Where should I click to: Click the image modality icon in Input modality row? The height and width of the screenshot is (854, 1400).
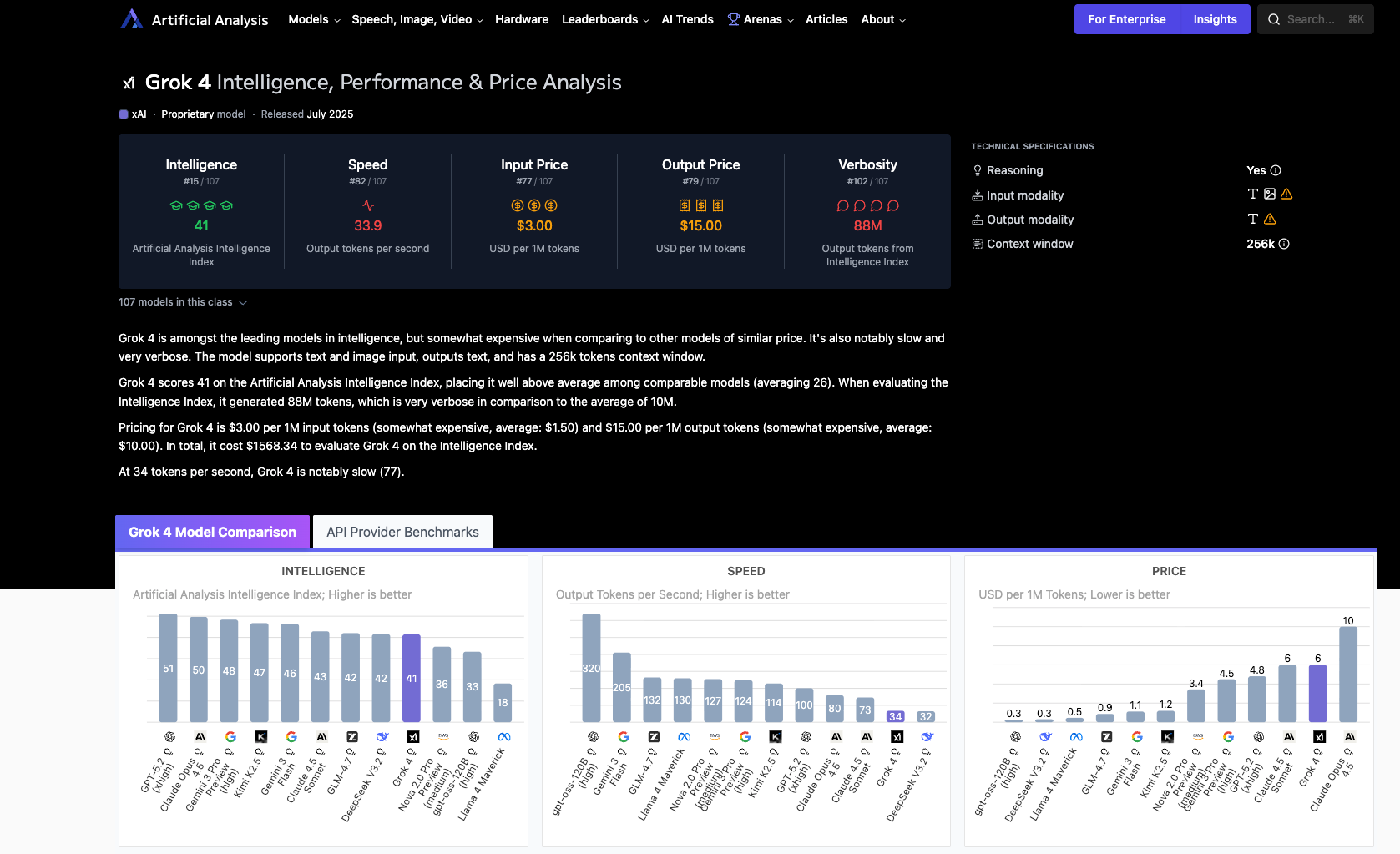tap(1270, 194)
